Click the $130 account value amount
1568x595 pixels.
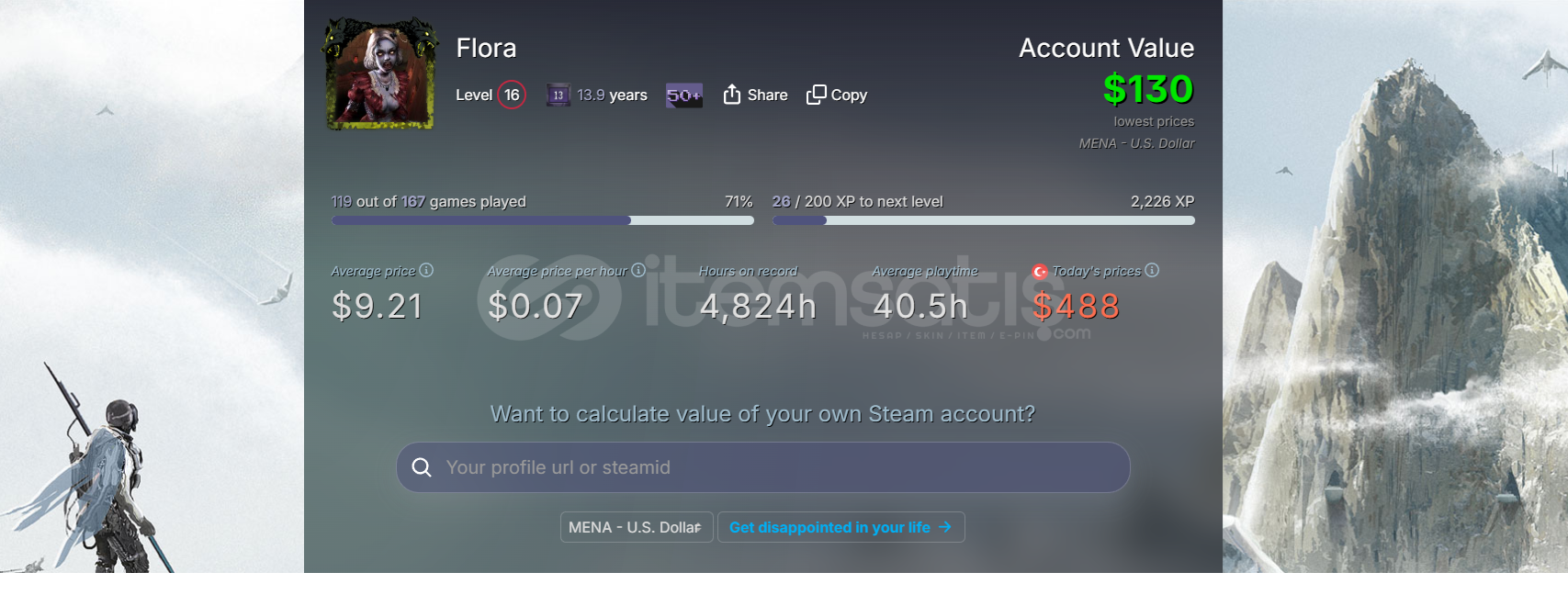pos(1148,89)
